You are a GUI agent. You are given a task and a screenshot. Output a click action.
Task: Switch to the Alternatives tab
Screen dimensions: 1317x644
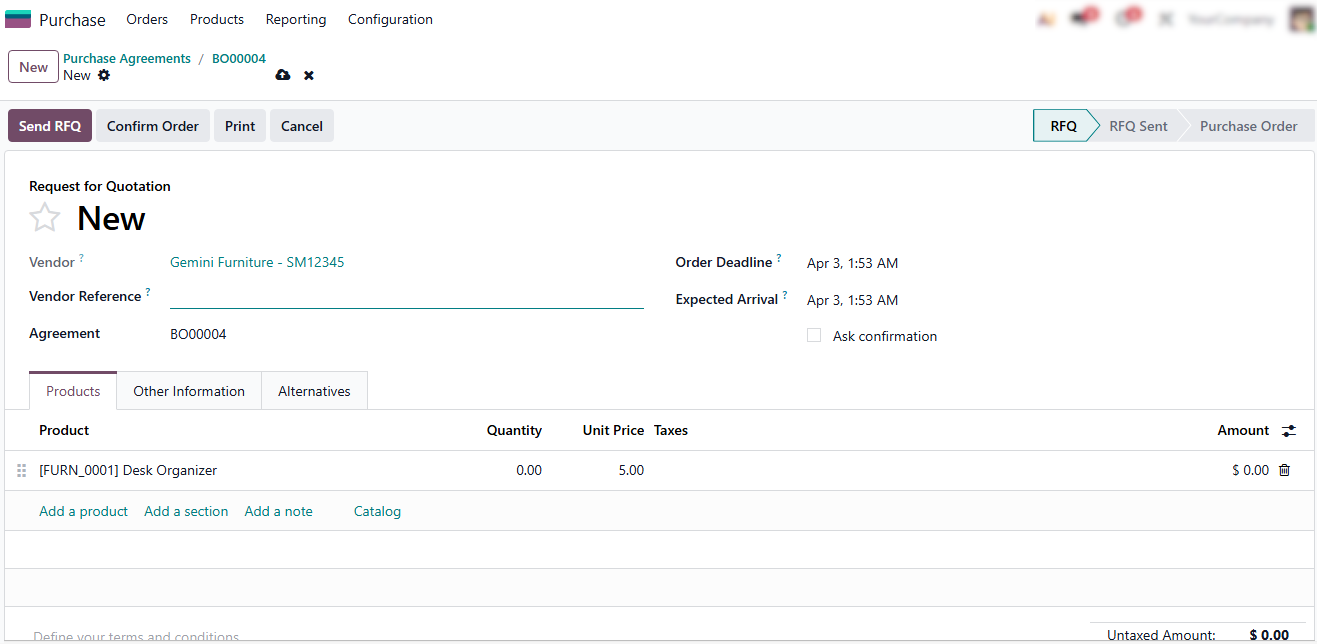pos(314,391)
